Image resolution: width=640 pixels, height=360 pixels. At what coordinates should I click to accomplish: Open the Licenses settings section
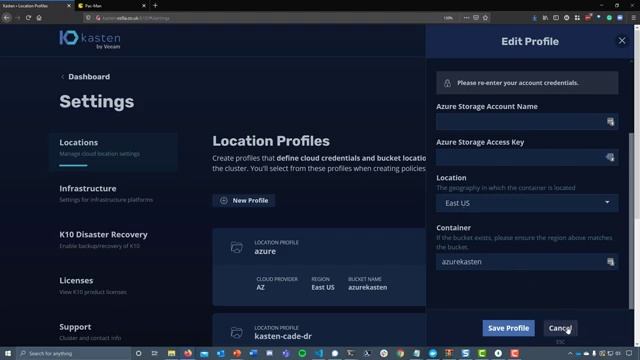(93, 286)
